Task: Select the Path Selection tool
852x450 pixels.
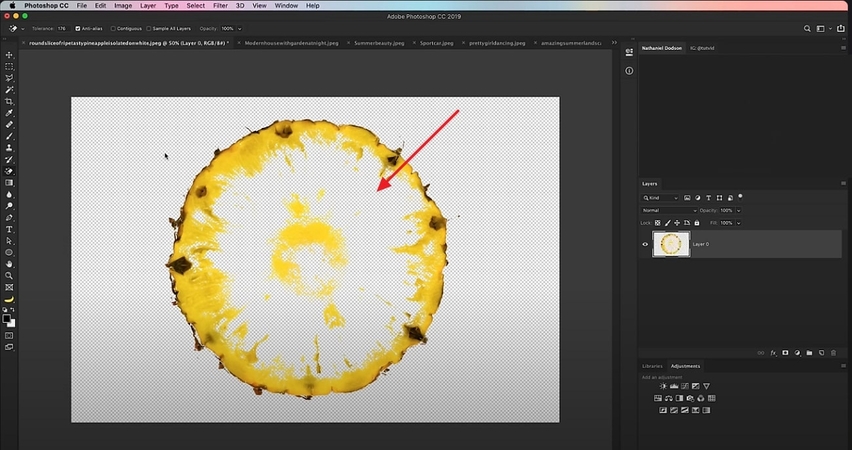Action: pos(9,241)
